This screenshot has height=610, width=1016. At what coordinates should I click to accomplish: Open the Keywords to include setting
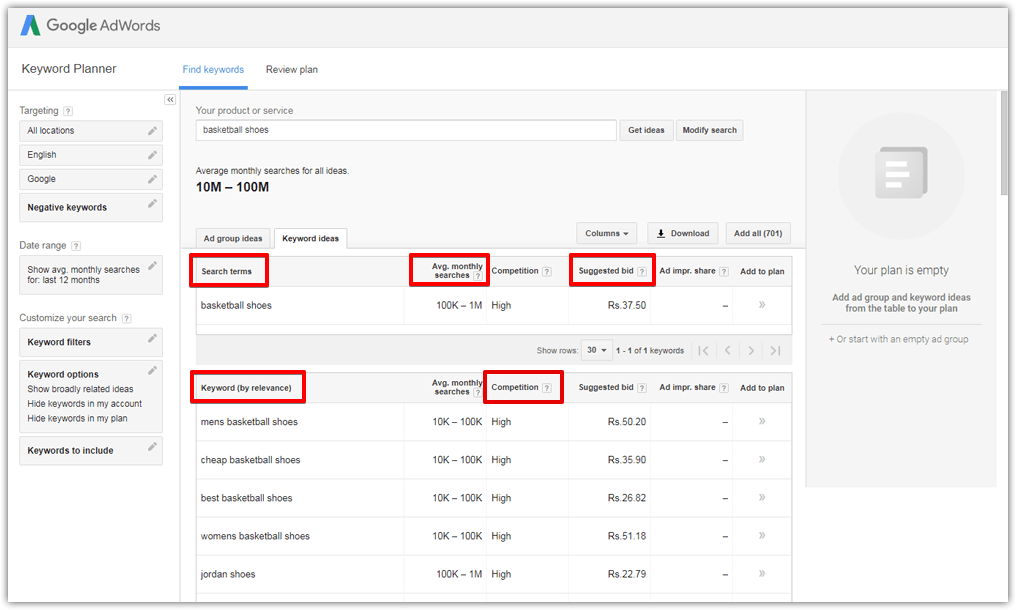91,451
